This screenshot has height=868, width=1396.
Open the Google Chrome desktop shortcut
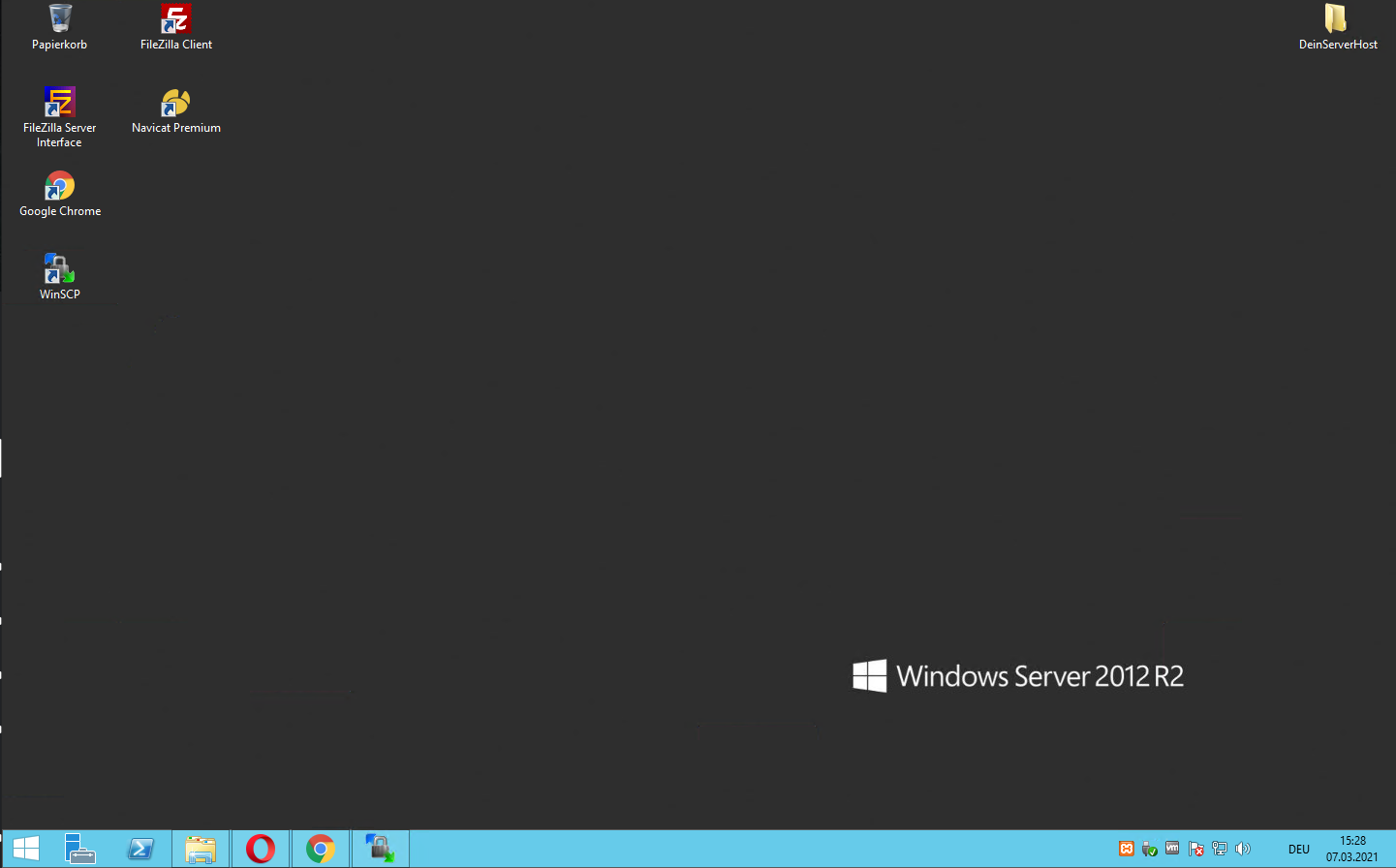point(59,186)
